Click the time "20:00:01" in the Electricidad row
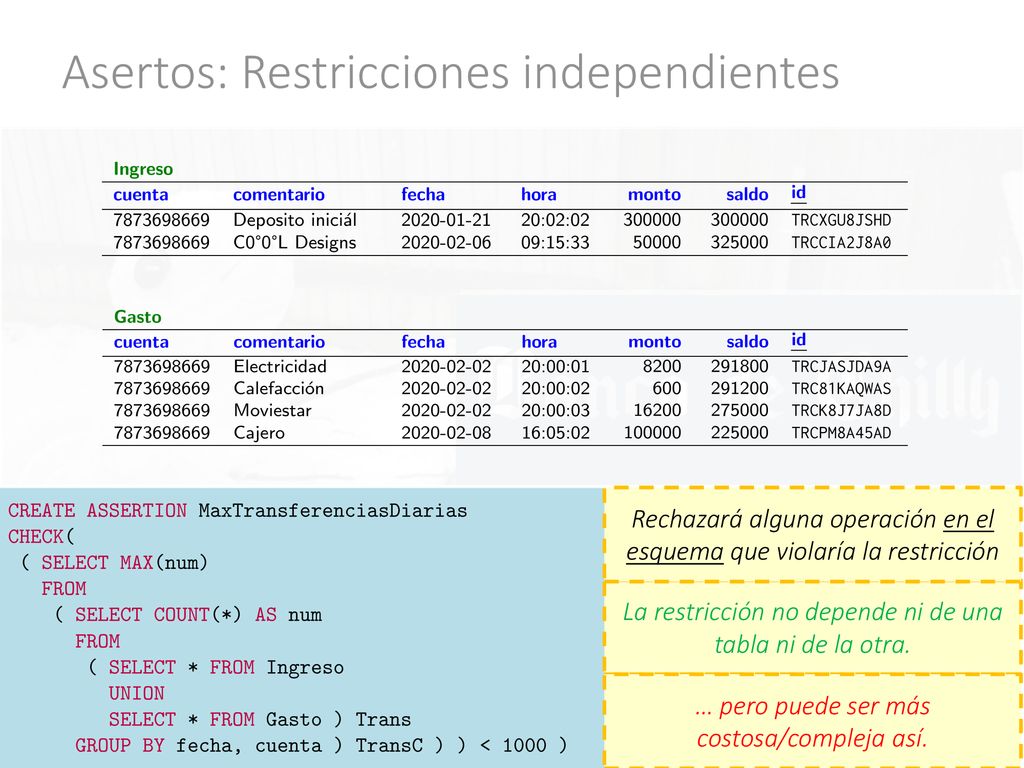The height and width of the screenshot is (768, 1024). coord(555,366)
